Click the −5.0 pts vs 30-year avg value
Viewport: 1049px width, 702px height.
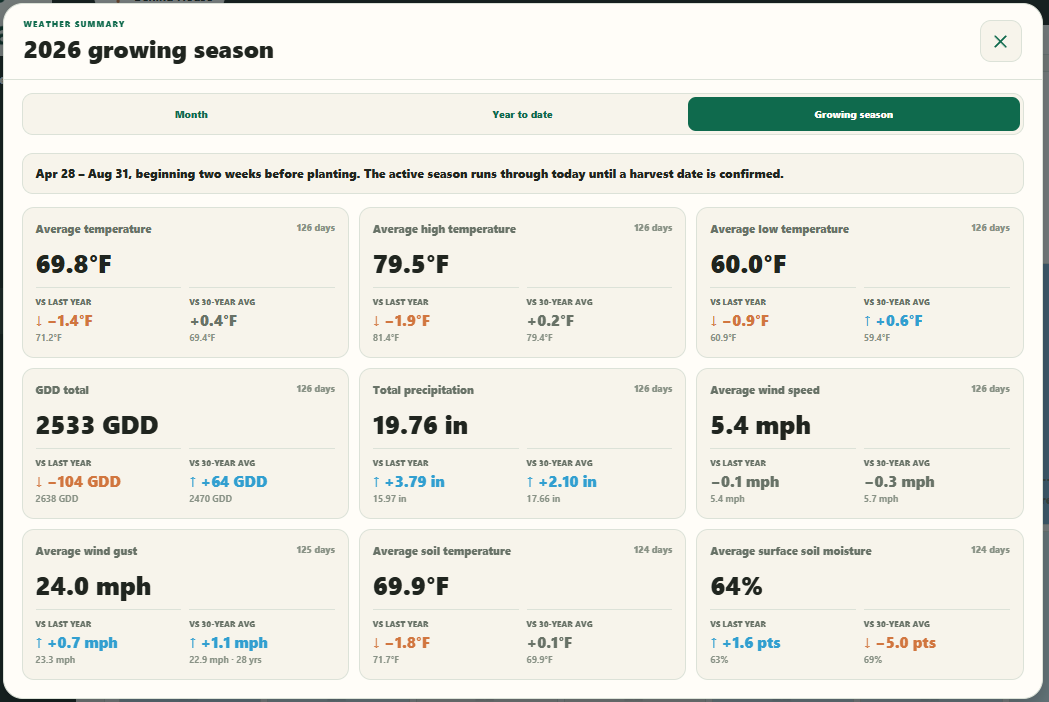pos(900,643)
